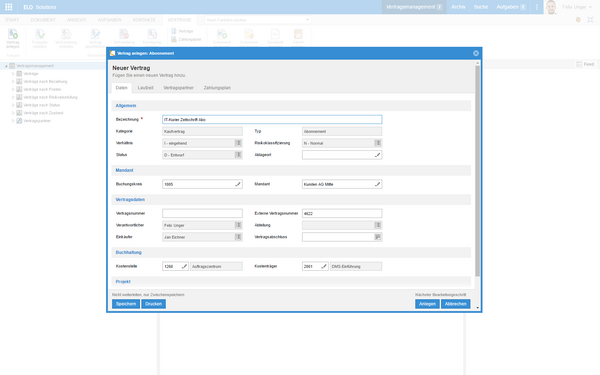
Task: Click into the Vertragsnummer input field
Action: pos(202,214)
